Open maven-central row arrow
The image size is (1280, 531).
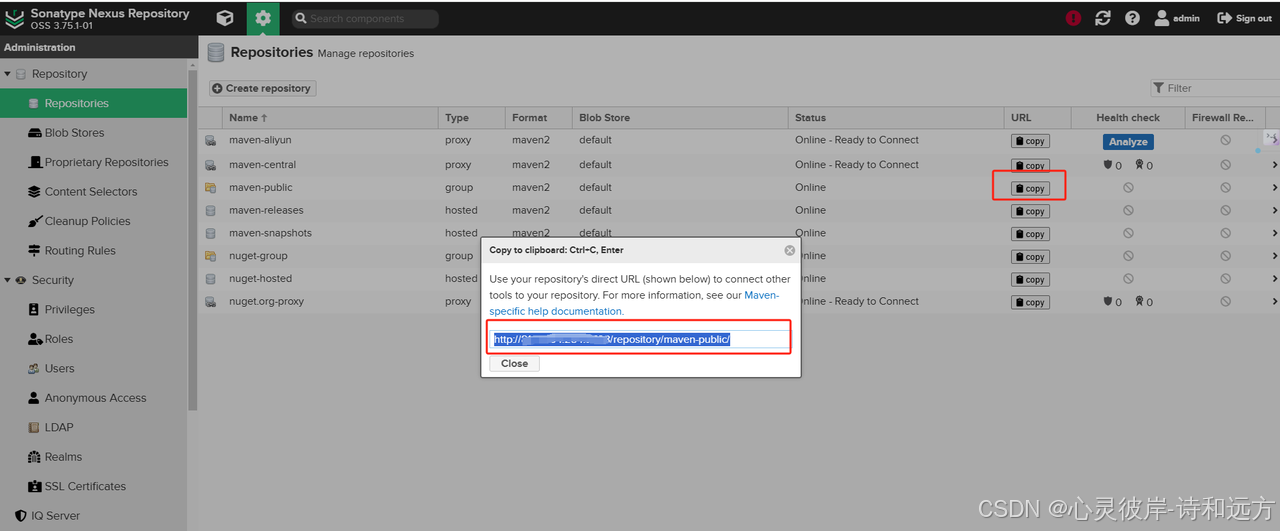click(x=1274, y=165)
